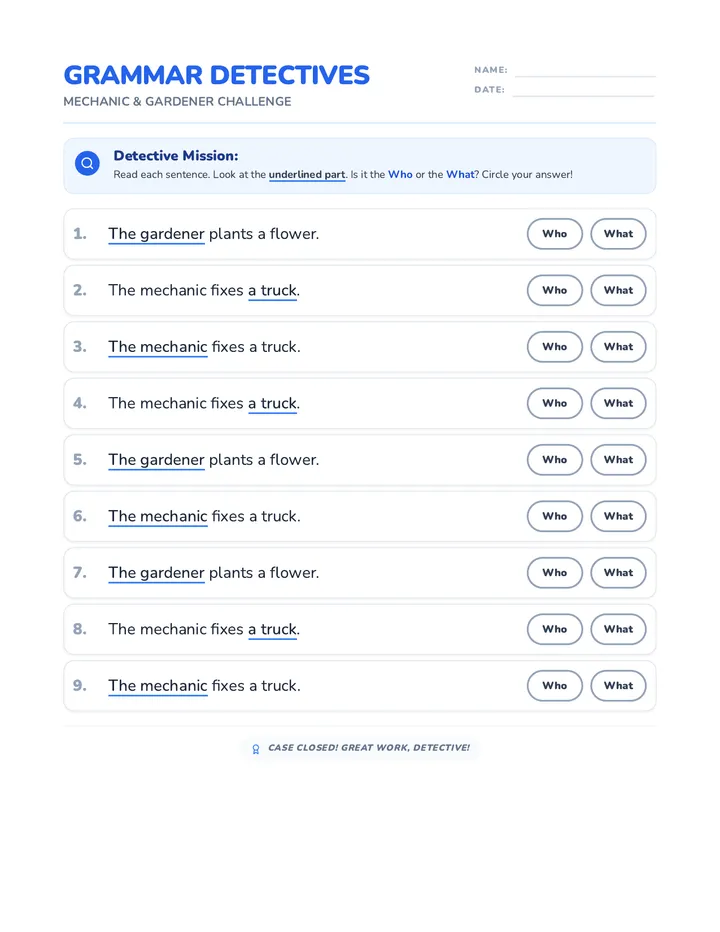
Task: Mark What for sentence 7
Action: click(x=618, y=572)
